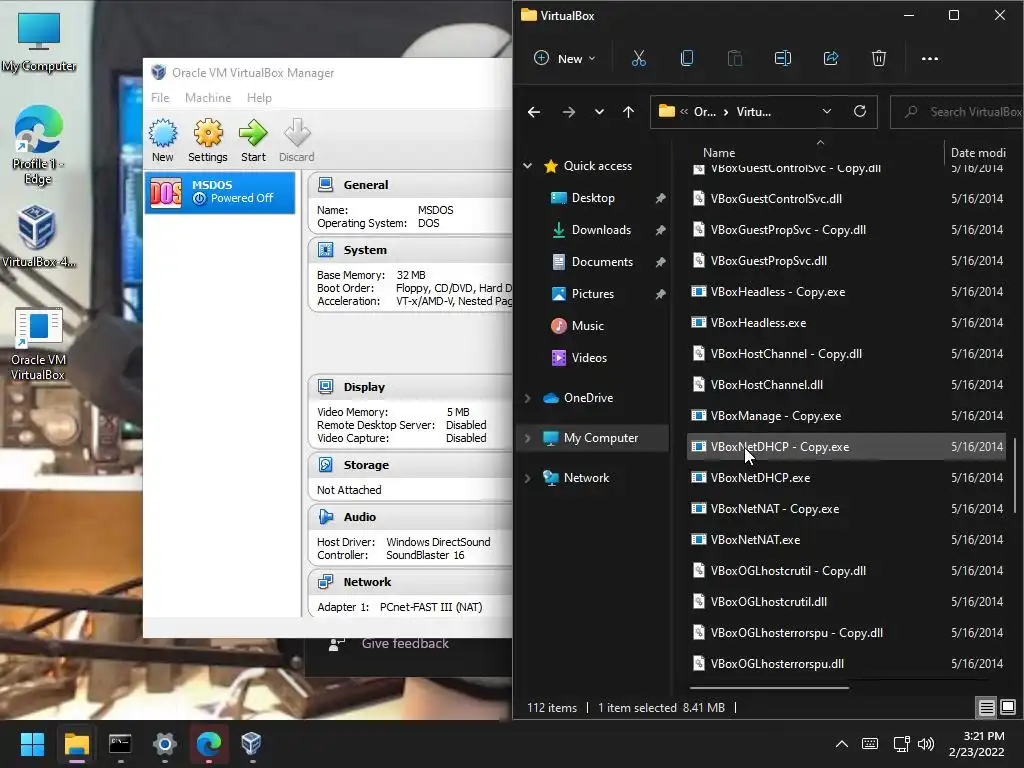Expand the OneDrive tree node
1024x768 pixels.
click(527, 398)
